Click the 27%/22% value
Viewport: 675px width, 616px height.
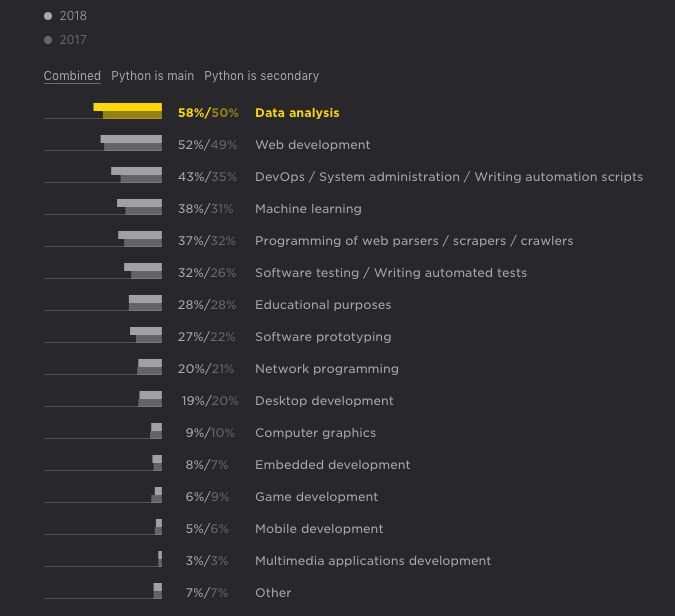click(207, 337)
